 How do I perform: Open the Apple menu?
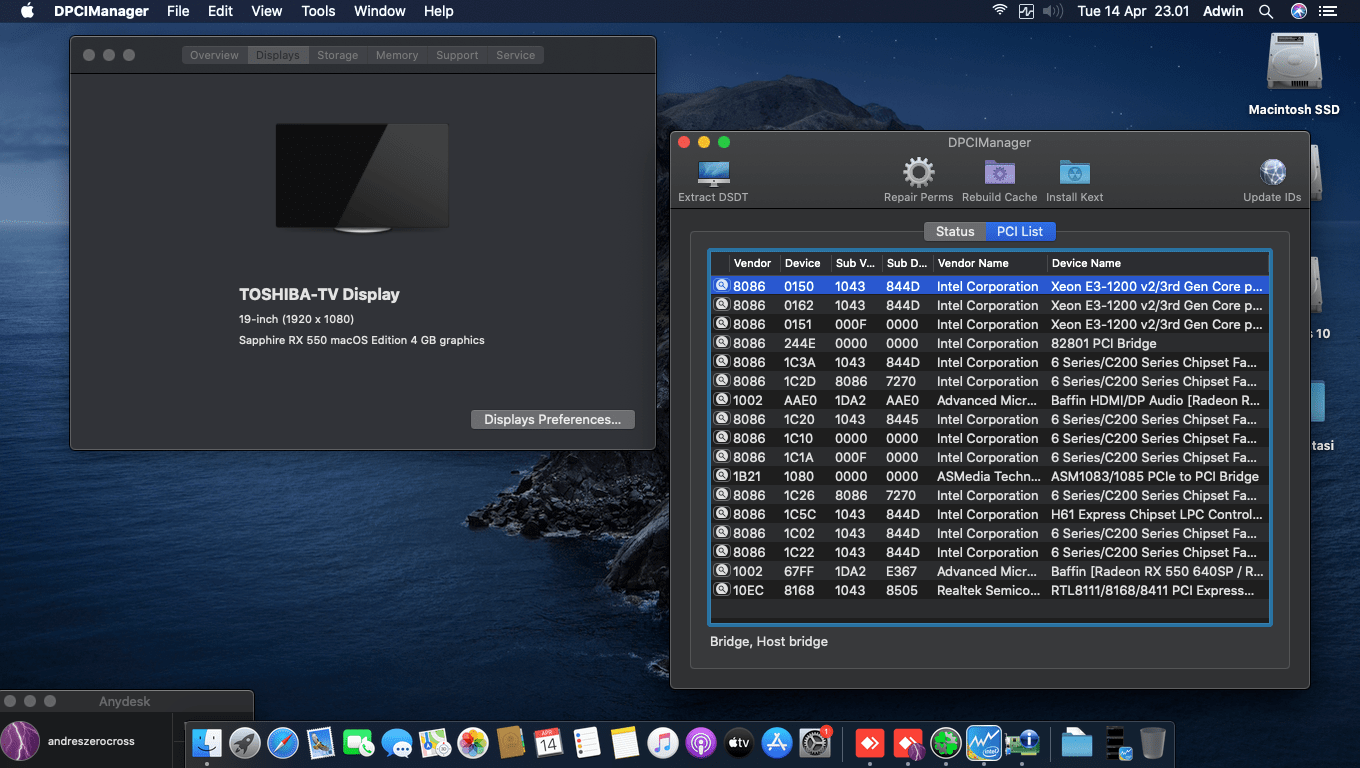(x=26, y=11)
